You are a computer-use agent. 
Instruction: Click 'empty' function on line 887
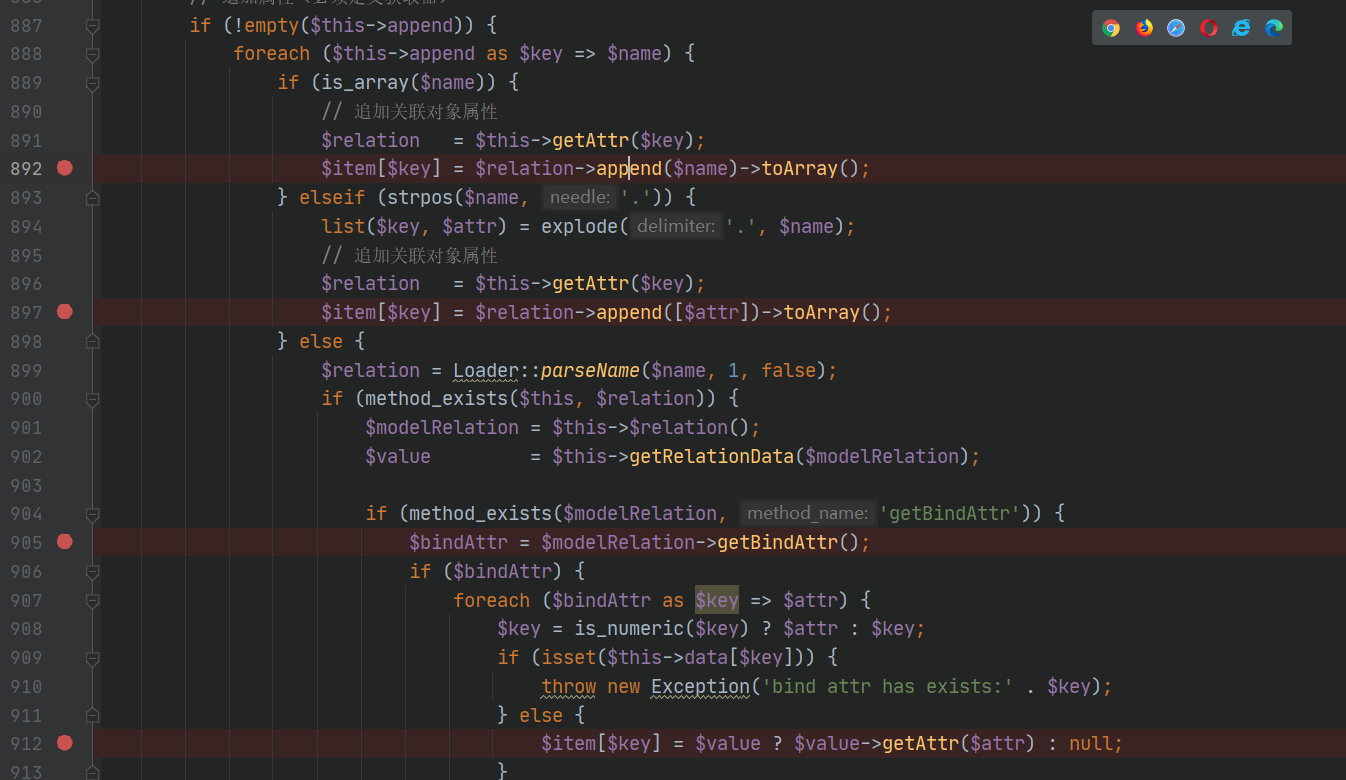pos(272,25)
